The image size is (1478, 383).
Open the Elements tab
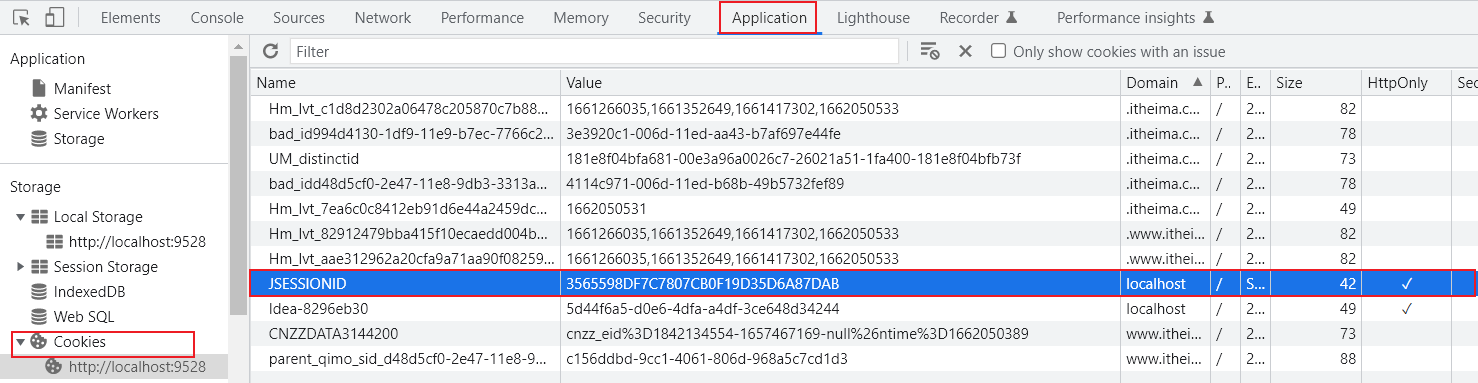(131, 18)
